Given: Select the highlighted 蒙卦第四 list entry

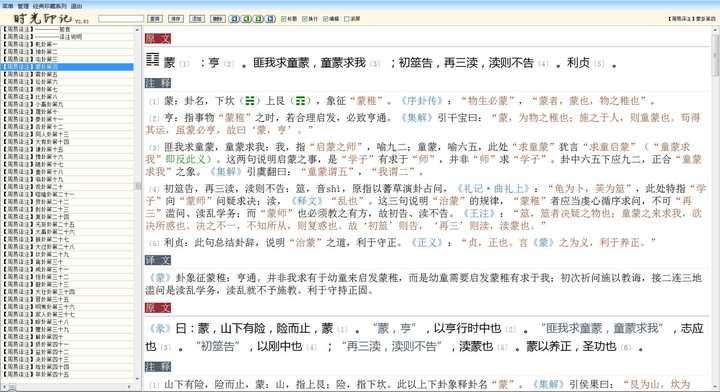Looking at the screenshot, I should 67,67.
